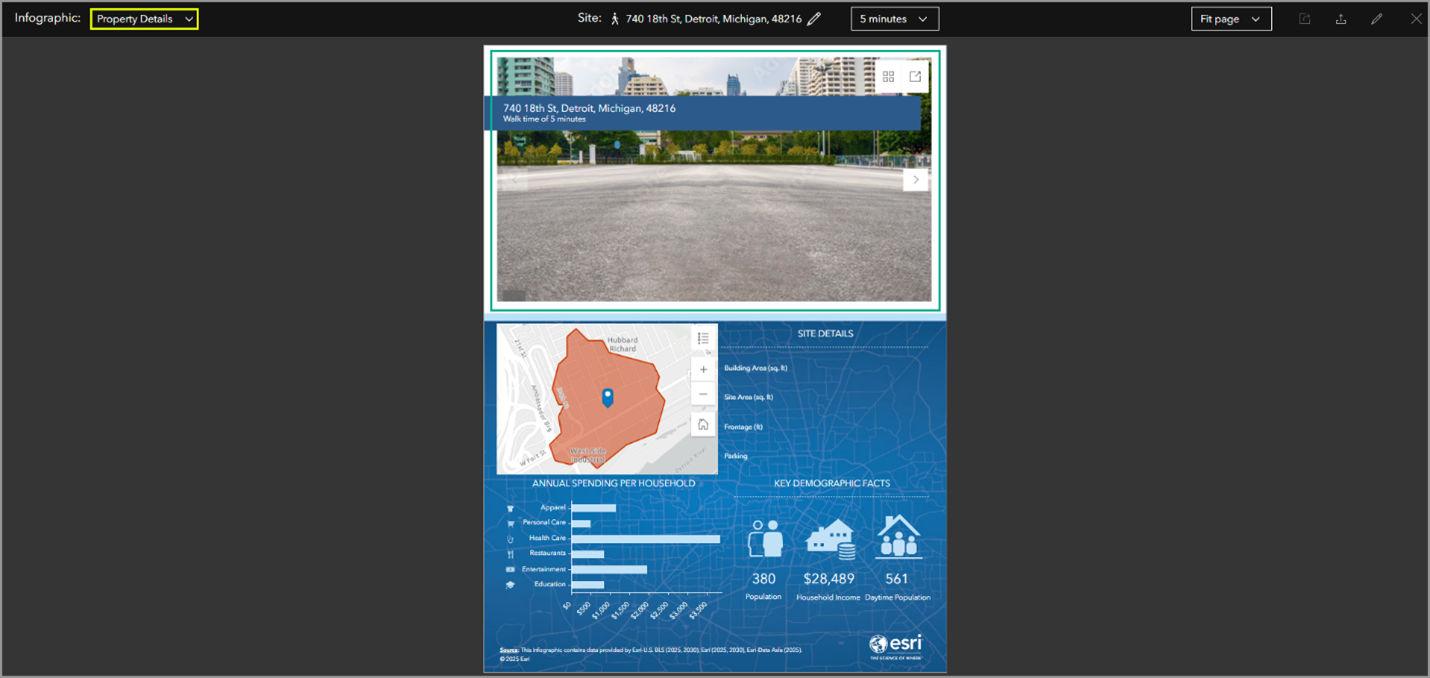Viewport: 1430px width, 678px height.
Task: Click the Esri logo on the infographic
Action: click(897, 645)
